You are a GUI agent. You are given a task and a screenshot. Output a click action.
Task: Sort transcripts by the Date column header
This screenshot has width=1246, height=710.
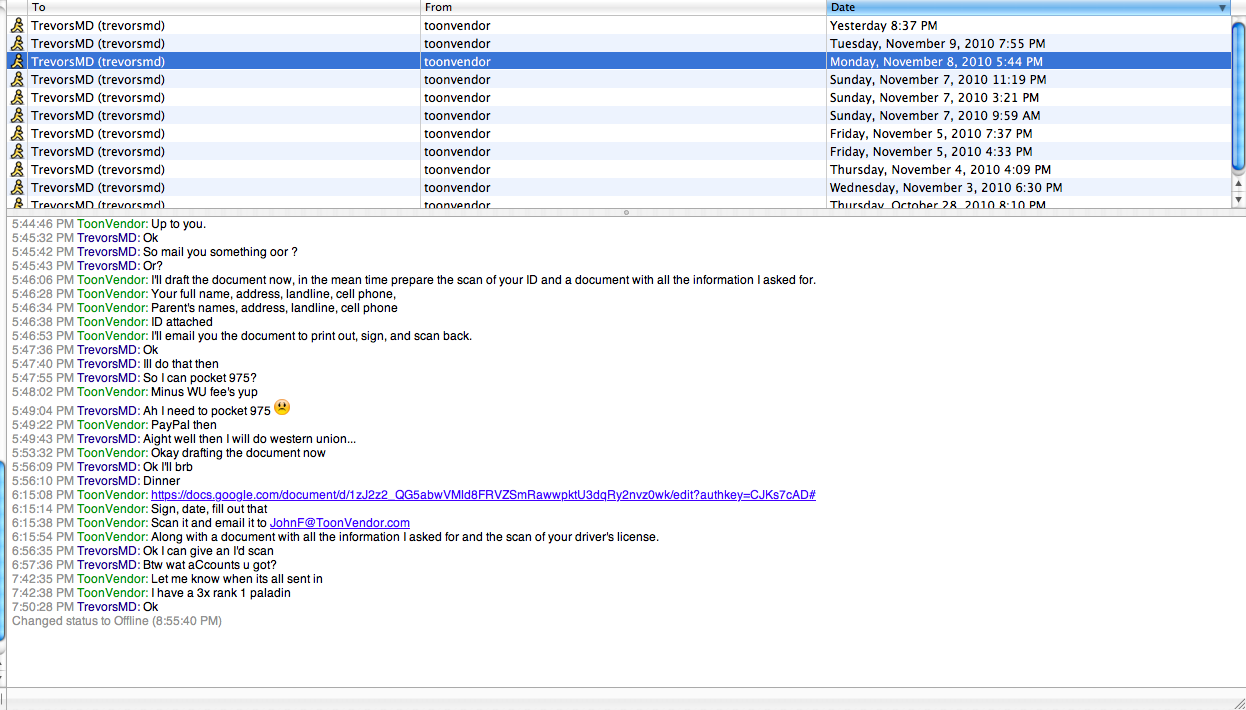[x=1029, y=7]
